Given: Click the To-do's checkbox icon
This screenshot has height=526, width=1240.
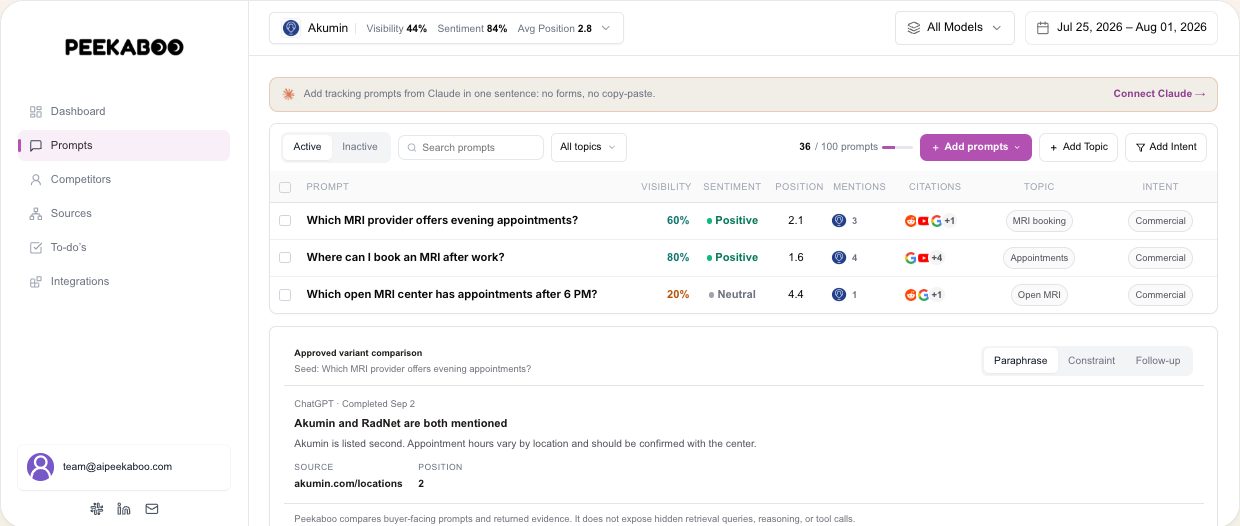Looking at the screenshot, I should [x=36, y=247].
